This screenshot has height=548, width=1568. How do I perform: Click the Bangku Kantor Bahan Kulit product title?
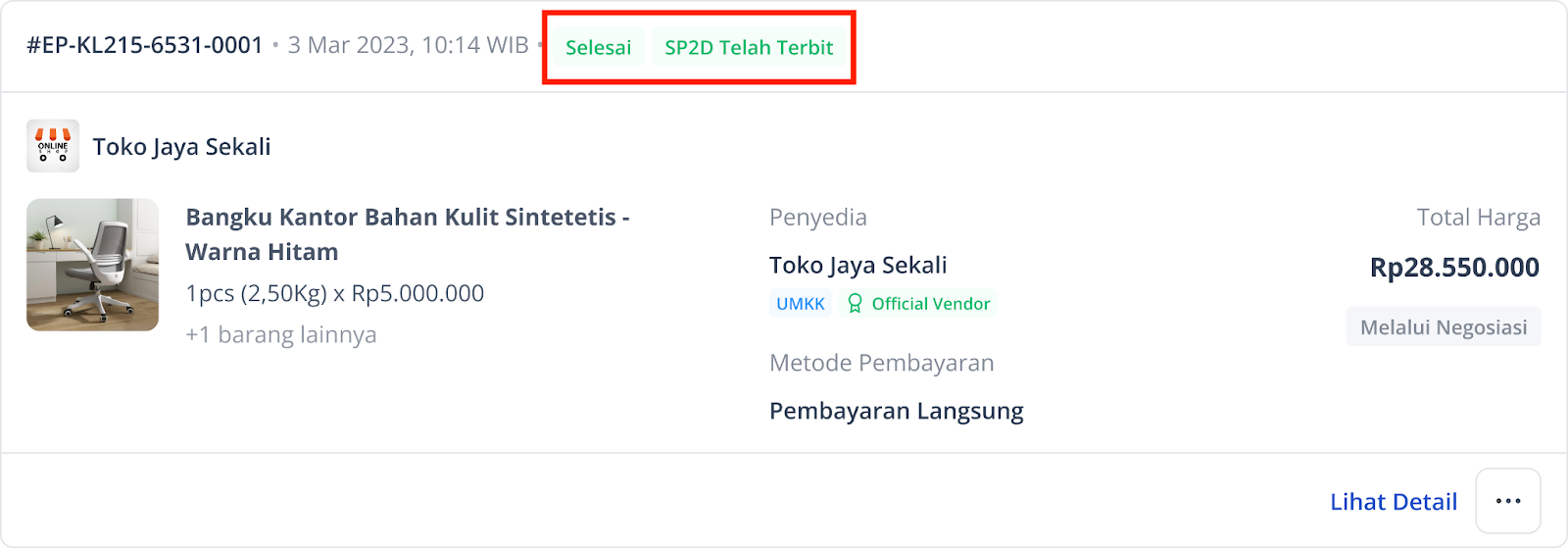408,234
